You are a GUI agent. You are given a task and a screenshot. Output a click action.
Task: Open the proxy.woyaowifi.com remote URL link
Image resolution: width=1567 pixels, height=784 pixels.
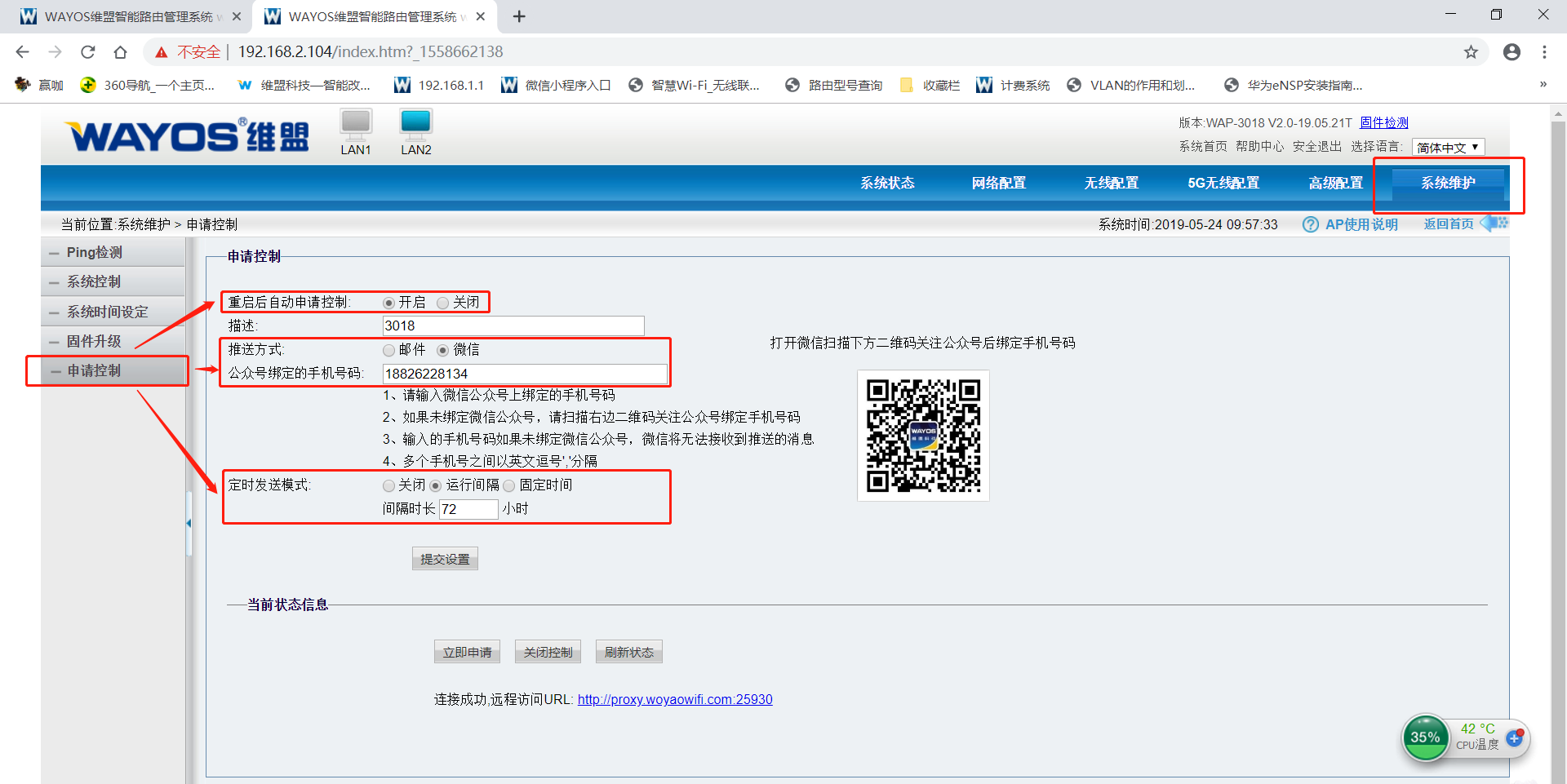point(675,699)
